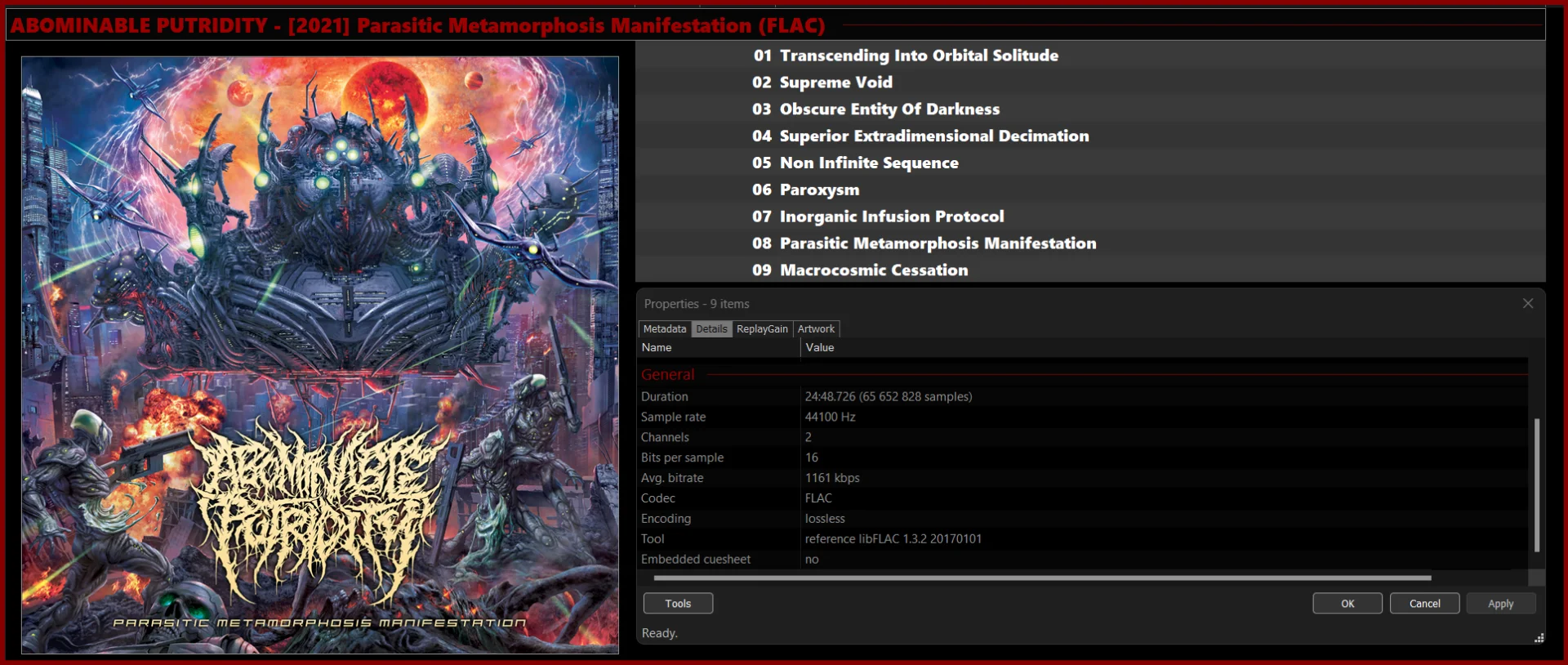Screen dimensions: 1568x665
Task: Click the album title header text
Action: (417, 25)
